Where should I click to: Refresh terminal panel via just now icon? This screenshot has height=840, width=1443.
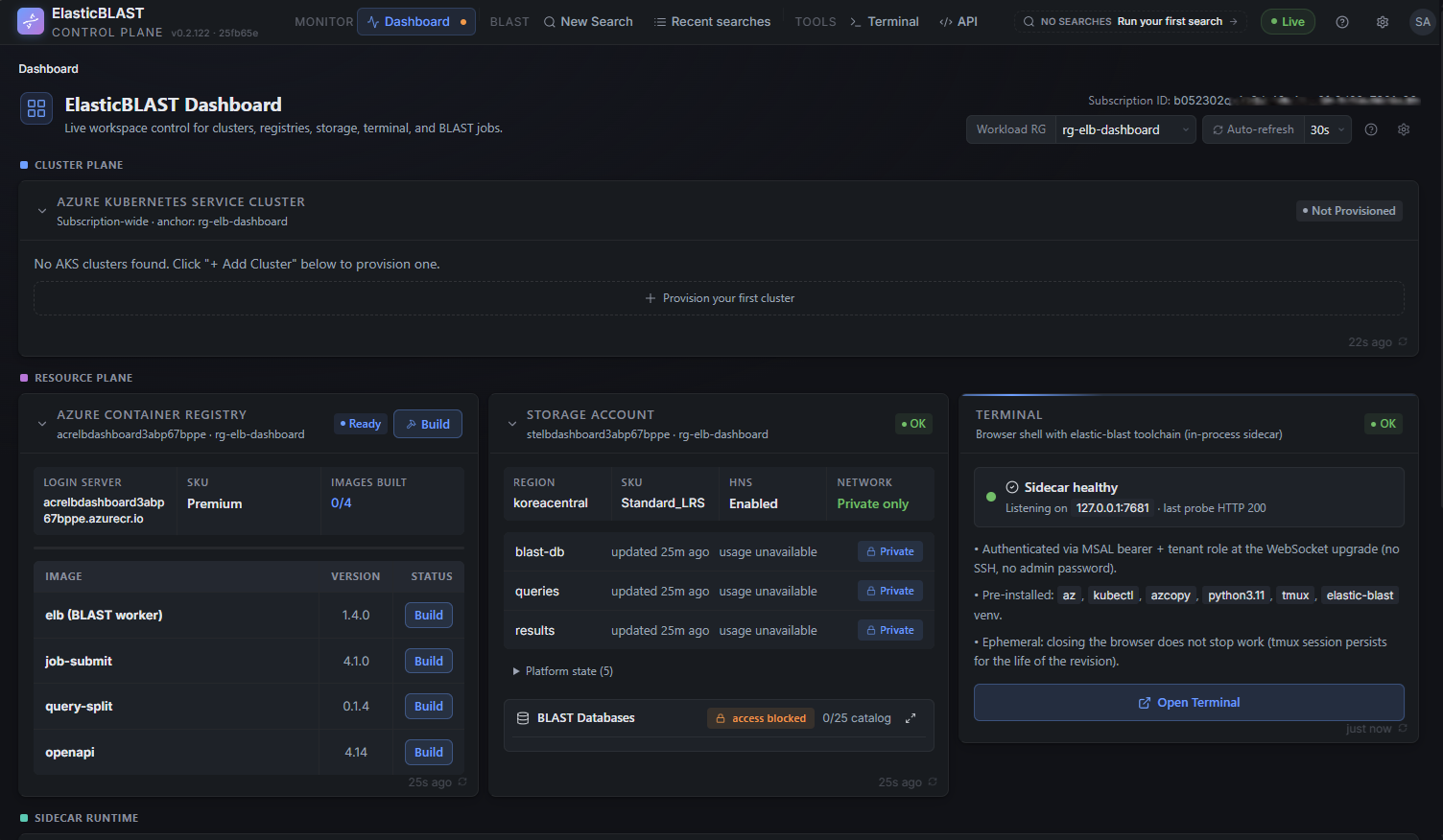[x=1403, y=729]
